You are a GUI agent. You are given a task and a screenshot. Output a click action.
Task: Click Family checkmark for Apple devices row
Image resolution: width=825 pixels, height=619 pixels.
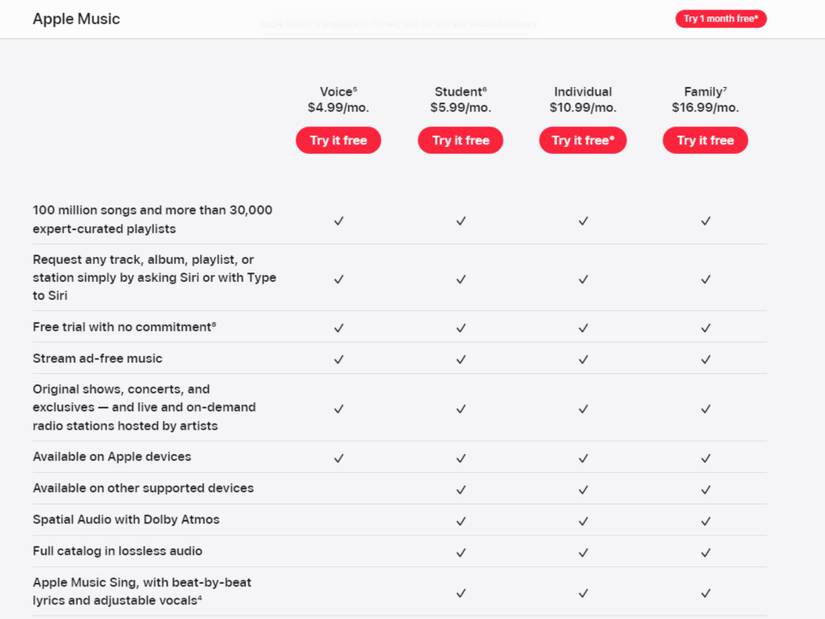click(706, 458)
